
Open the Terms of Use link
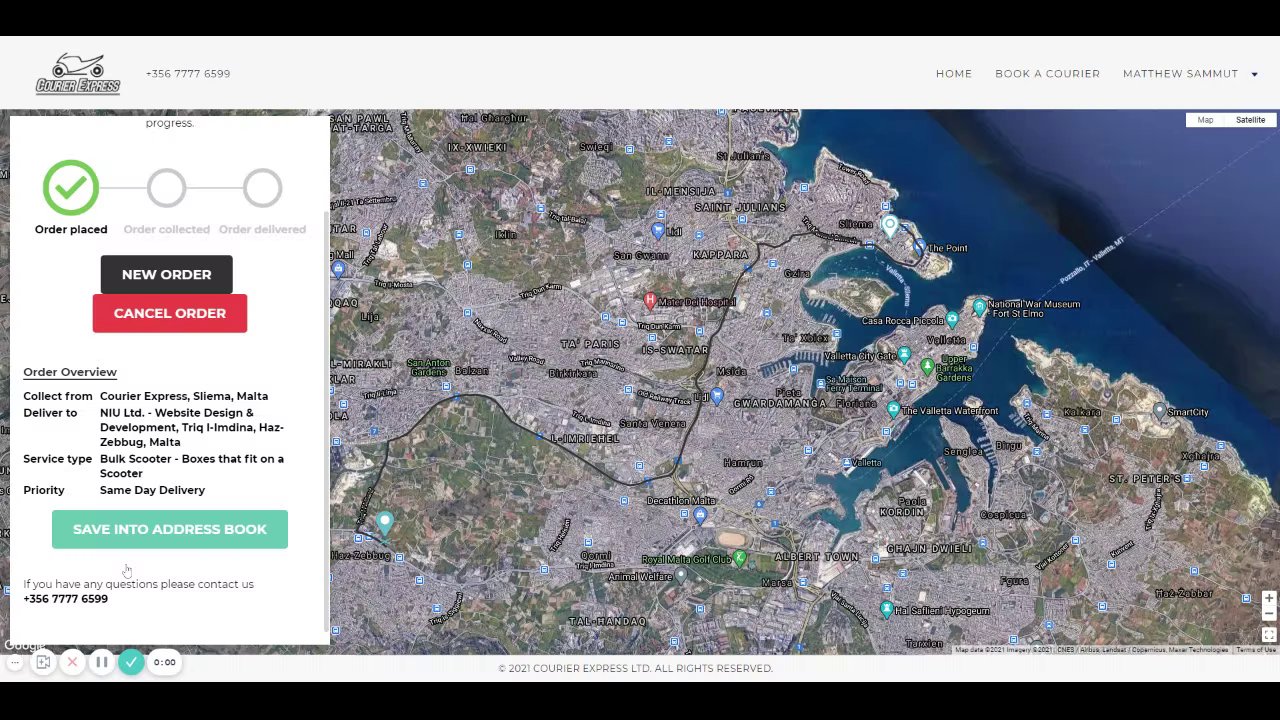click(x=1256, y=650)
